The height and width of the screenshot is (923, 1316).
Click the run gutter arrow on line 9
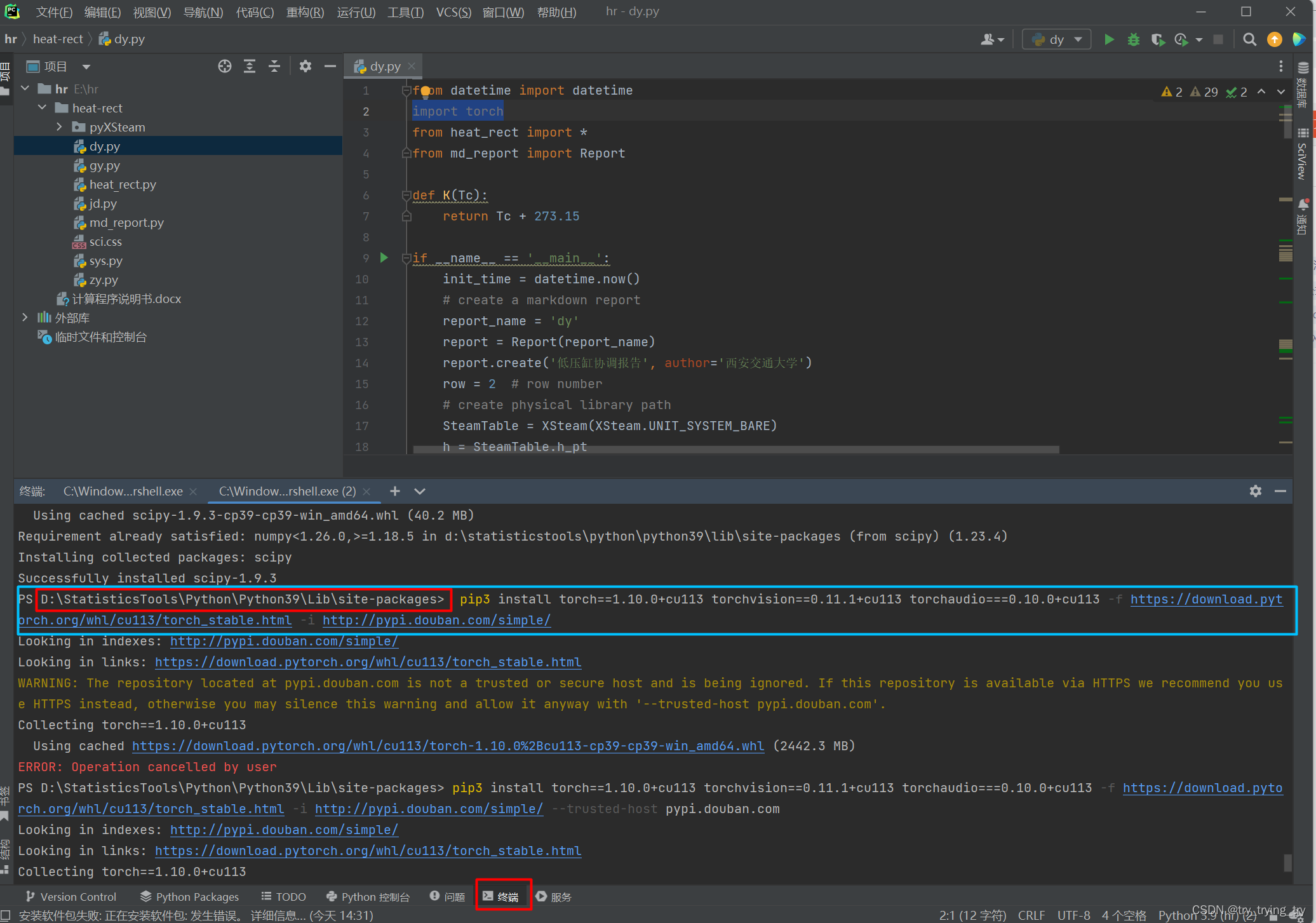click(x=384, y=257)
